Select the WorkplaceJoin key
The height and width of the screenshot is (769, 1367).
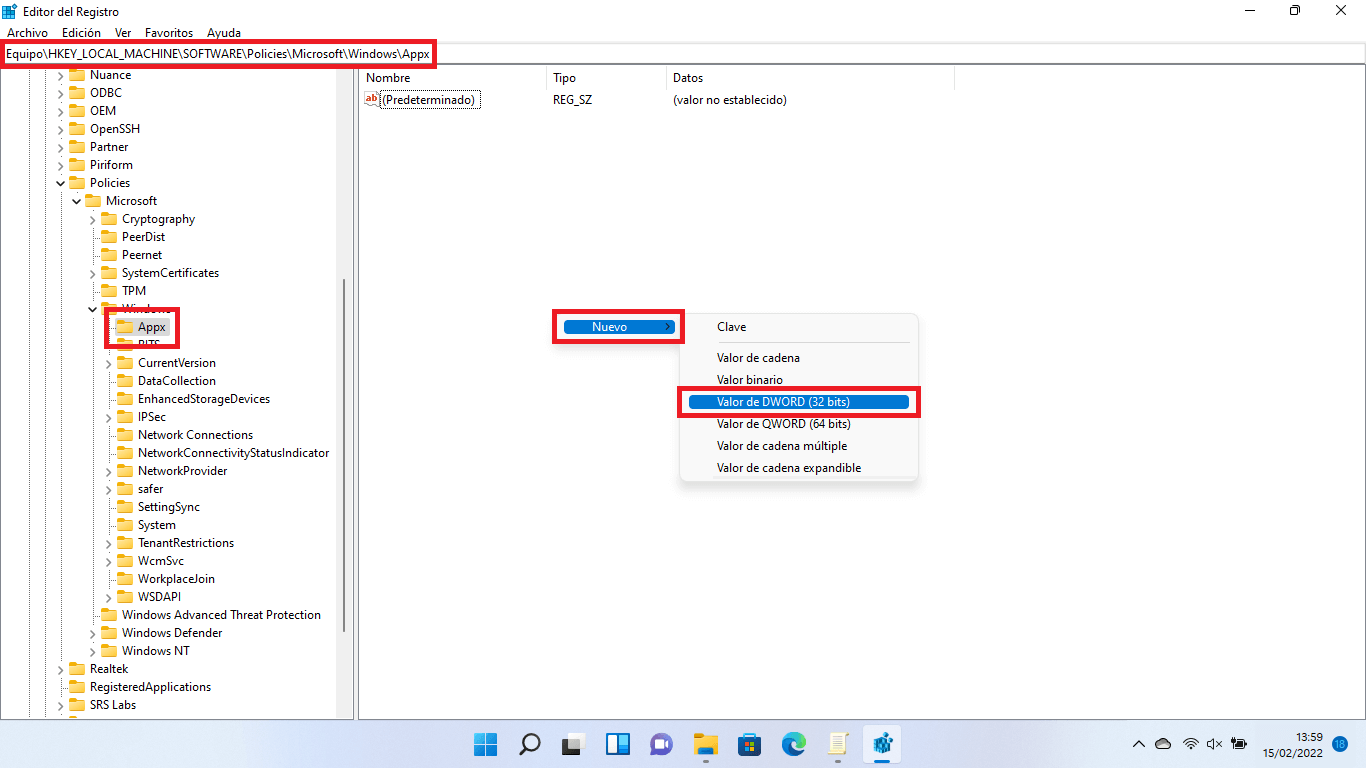(176, 579)
